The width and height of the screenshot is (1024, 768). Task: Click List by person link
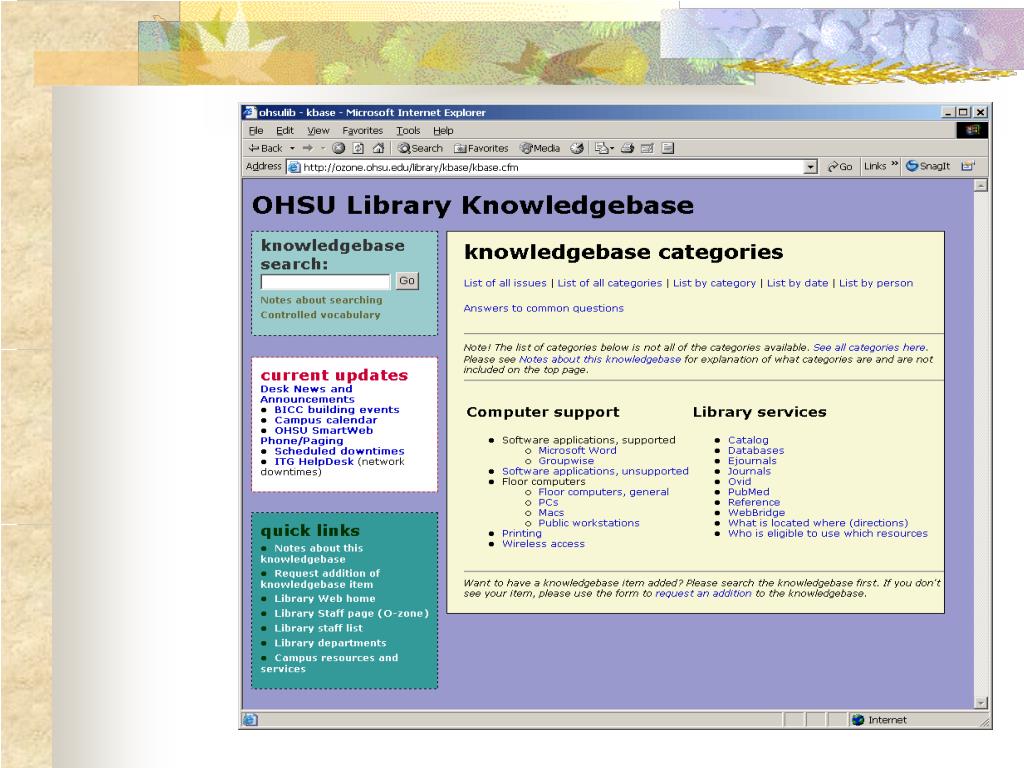pyautogui.click(x=876, y=283)
